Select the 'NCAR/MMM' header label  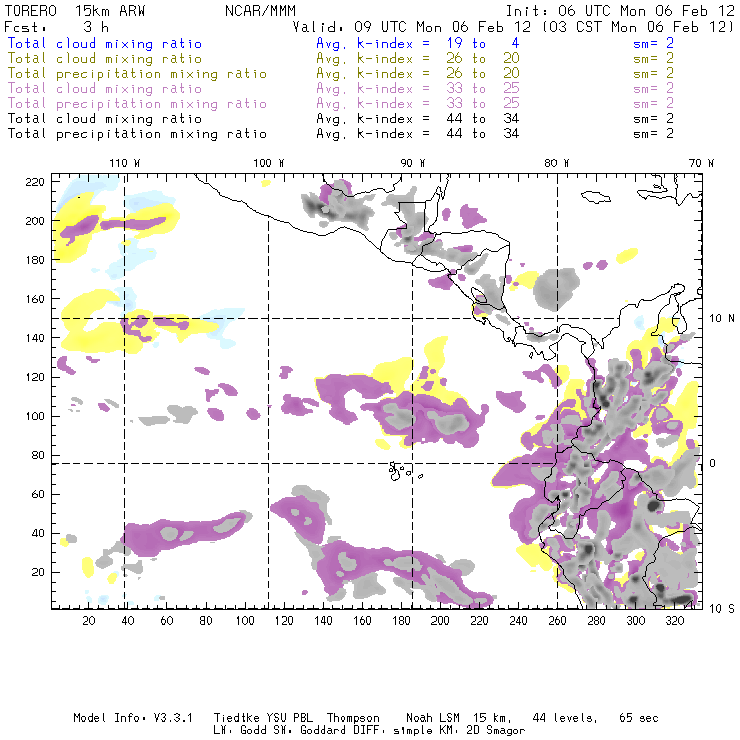(260, 11)
